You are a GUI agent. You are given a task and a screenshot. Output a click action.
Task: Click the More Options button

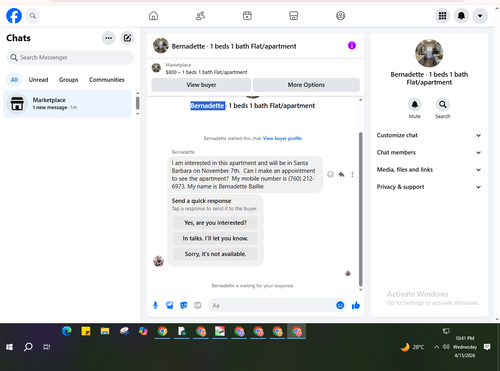click(306, 85)
